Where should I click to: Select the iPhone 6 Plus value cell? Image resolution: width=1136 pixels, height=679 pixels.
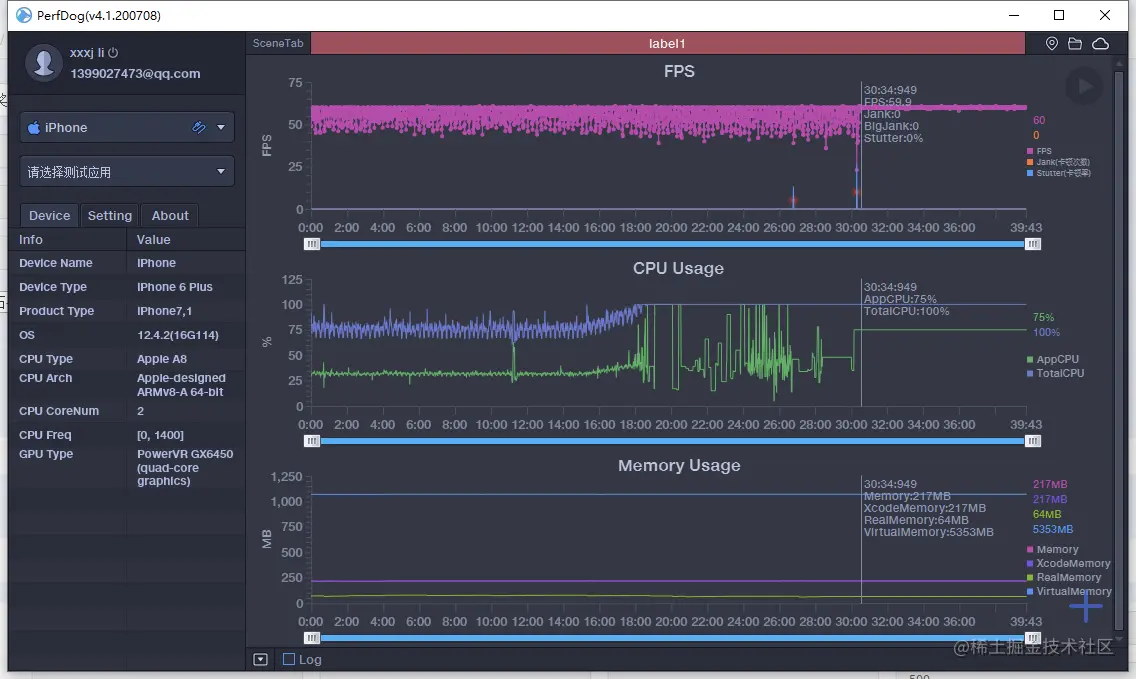click(175, 287)
